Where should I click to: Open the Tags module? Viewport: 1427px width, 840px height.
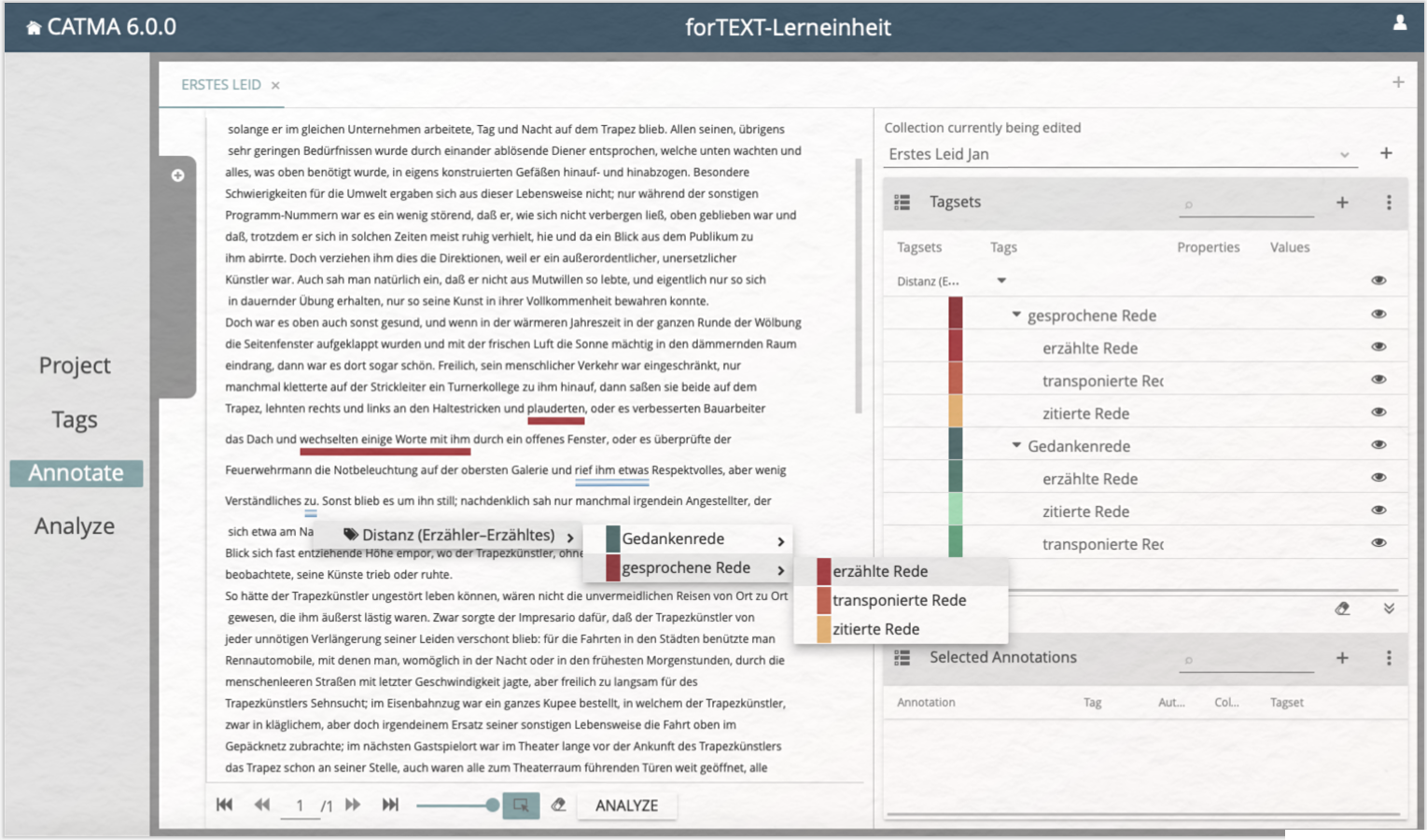coord(75,419)
